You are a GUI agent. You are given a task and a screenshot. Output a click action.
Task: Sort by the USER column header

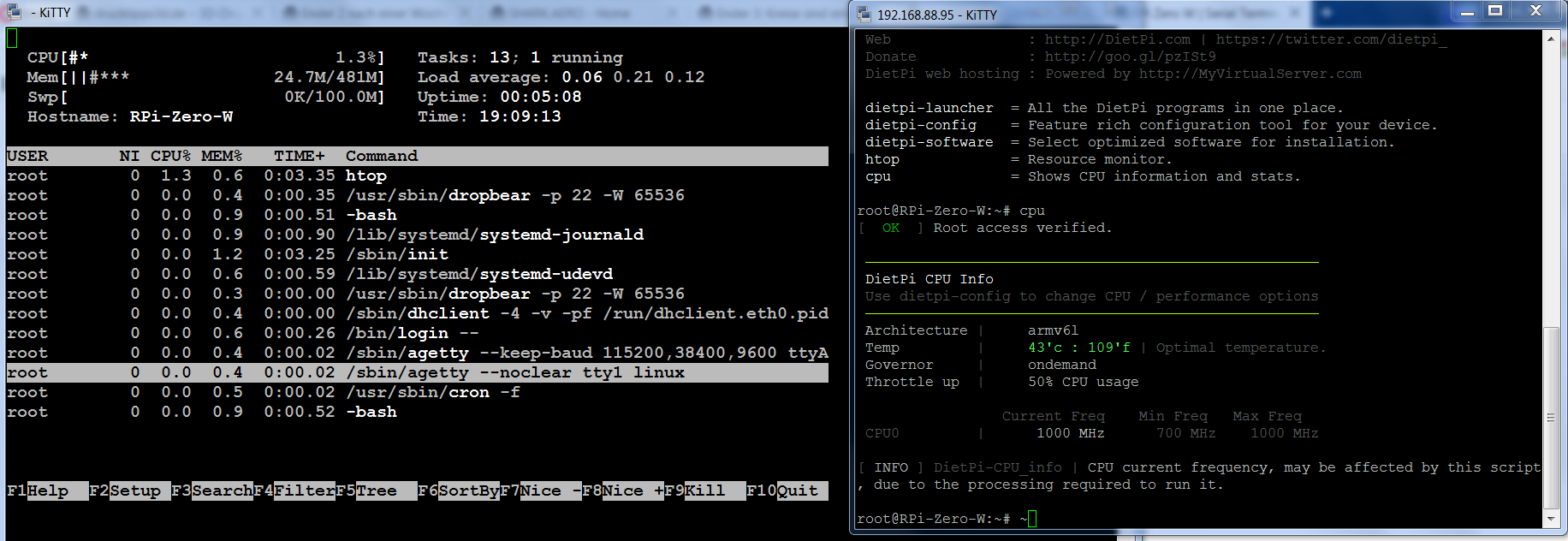(27, 156)
